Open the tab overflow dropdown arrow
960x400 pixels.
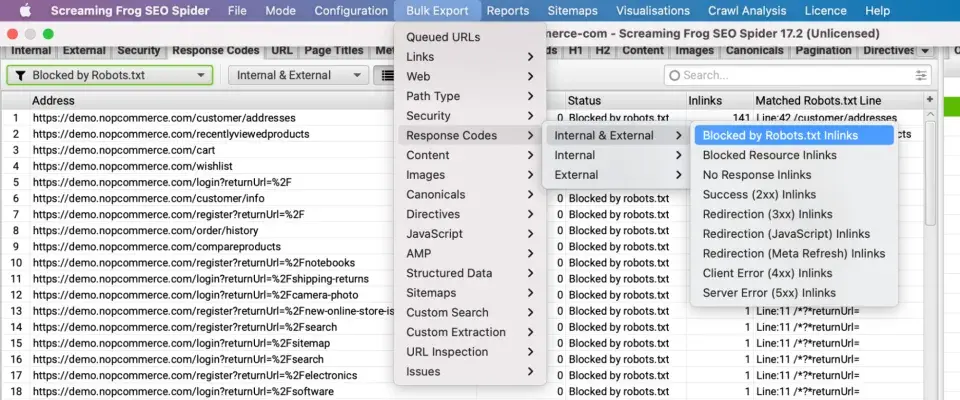[x=924, y=51]
